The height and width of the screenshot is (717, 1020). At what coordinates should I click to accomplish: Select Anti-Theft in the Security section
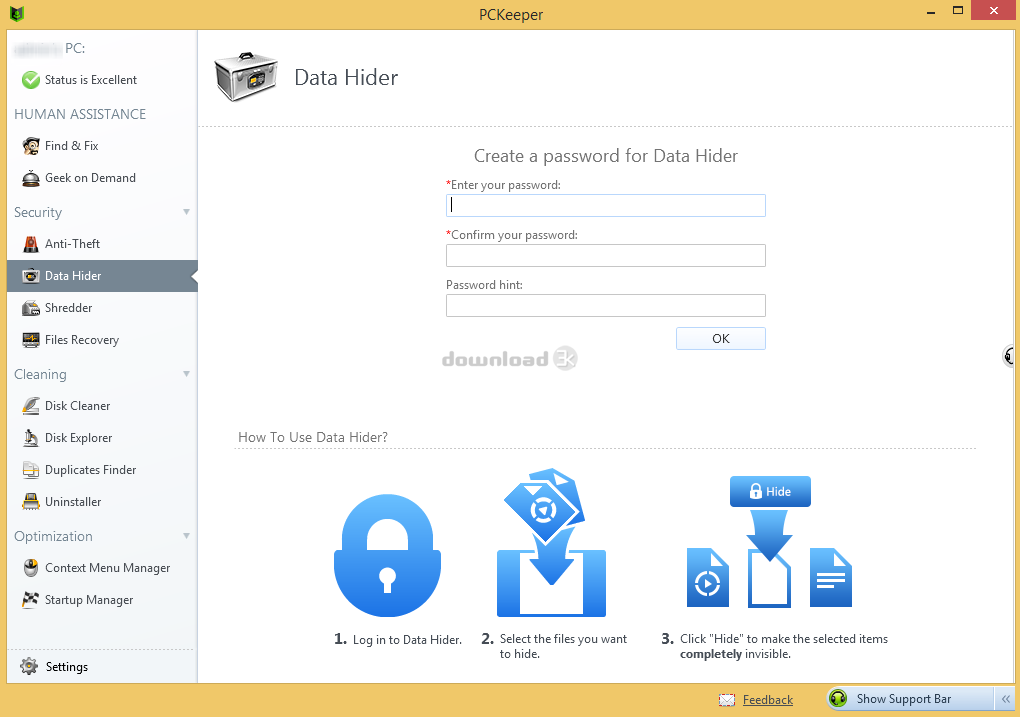click(102, 244)
